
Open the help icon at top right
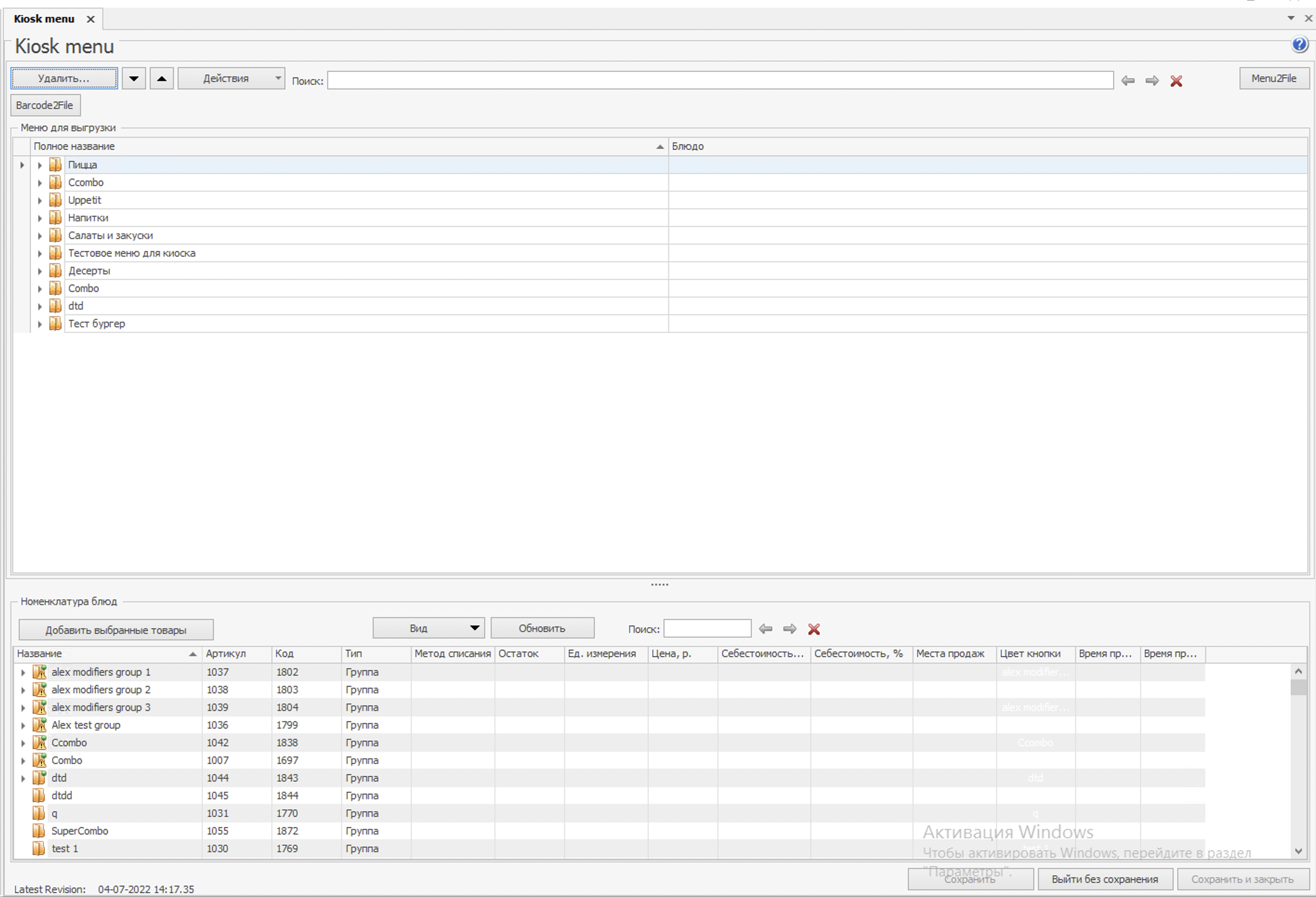(x=1299, y=44)
